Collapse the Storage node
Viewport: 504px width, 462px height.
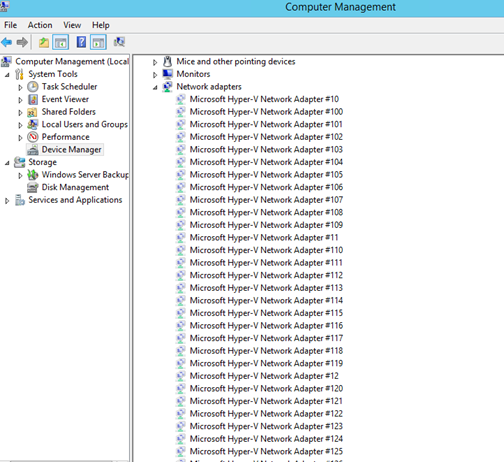click(x=7, y=163)
